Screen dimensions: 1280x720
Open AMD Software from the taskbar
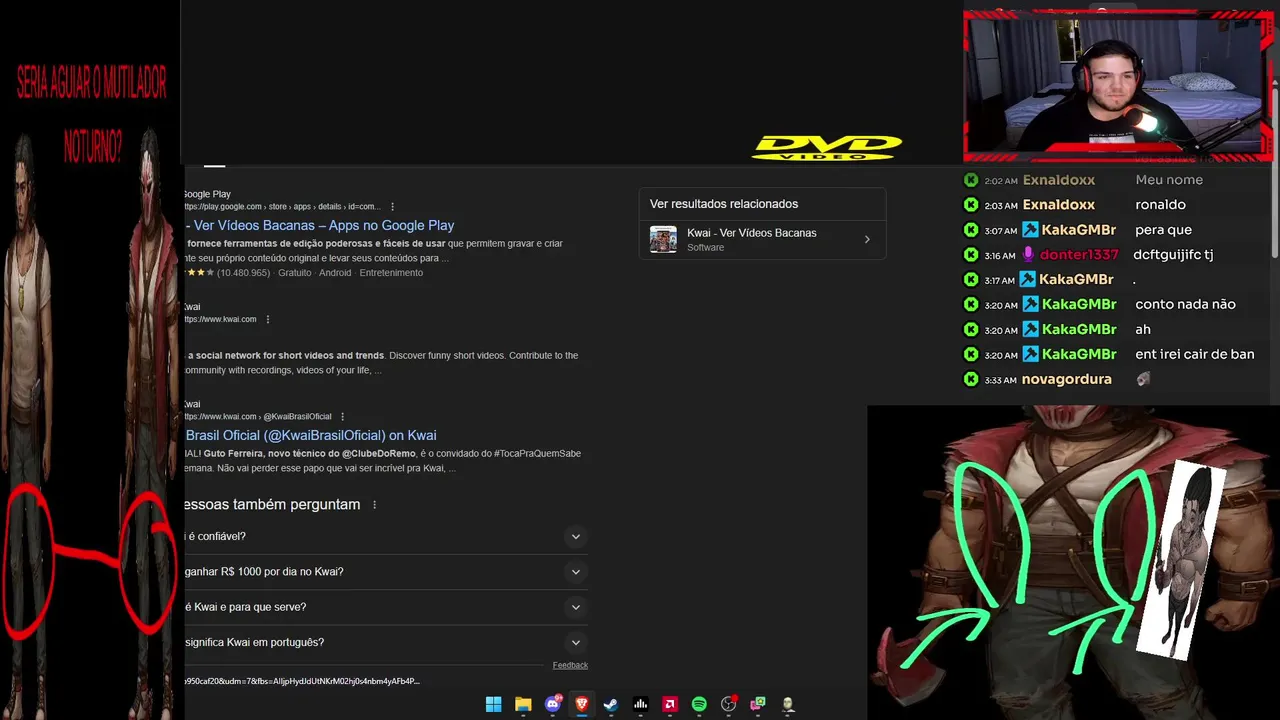pos(670,704)
